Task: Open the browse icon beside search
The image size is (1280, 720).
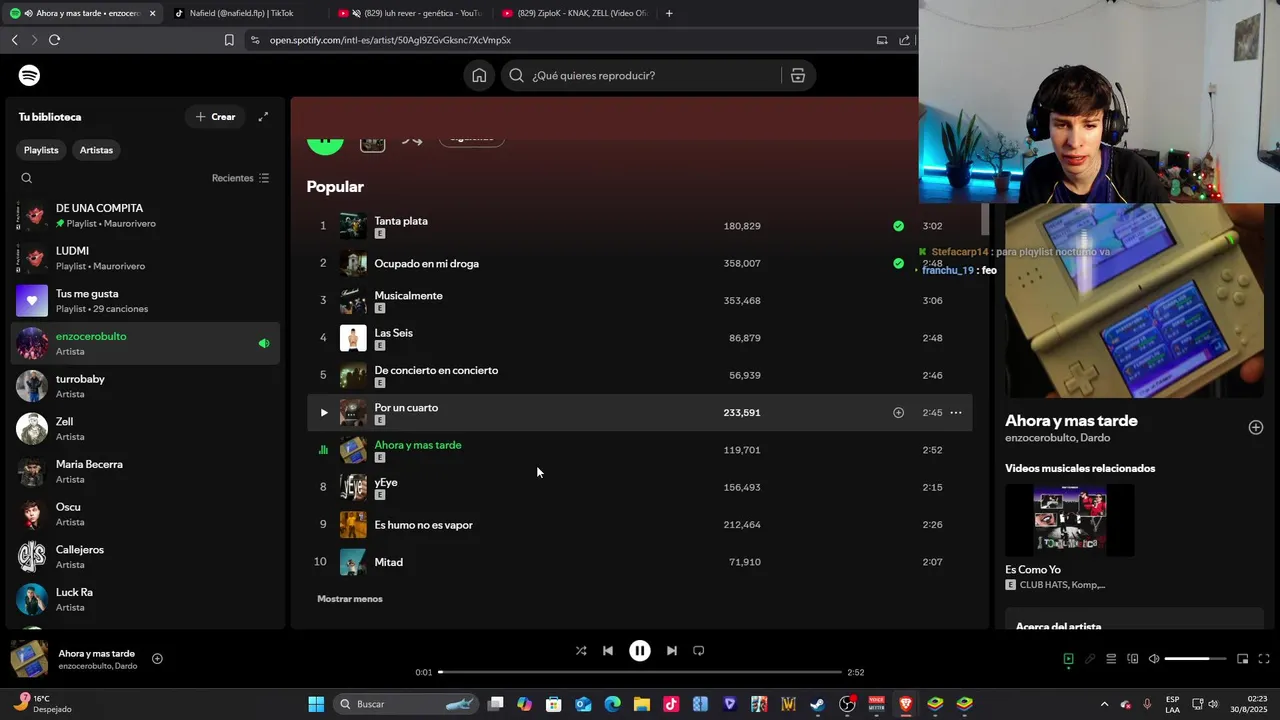Action: click(798, 76)
